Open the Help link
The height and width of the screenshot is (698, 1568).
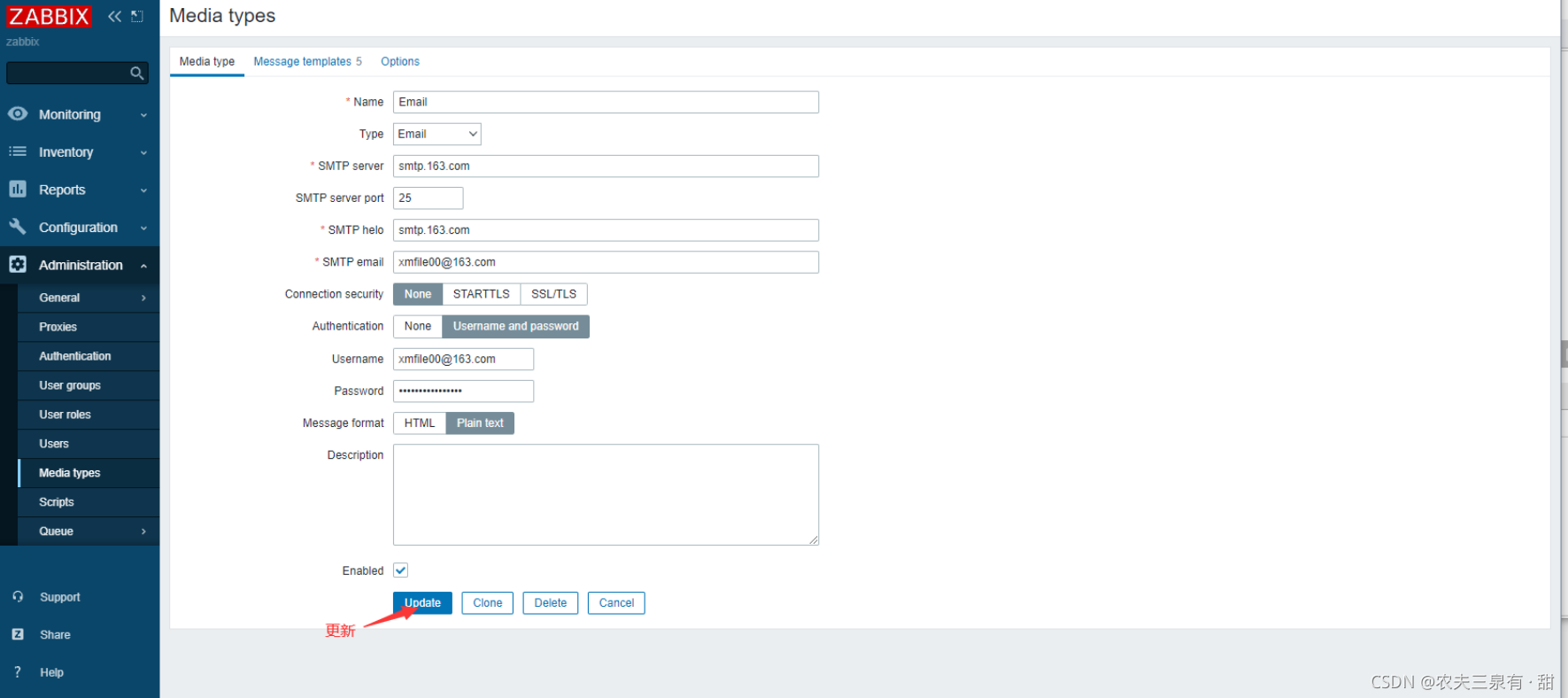(x=51, y=672)
